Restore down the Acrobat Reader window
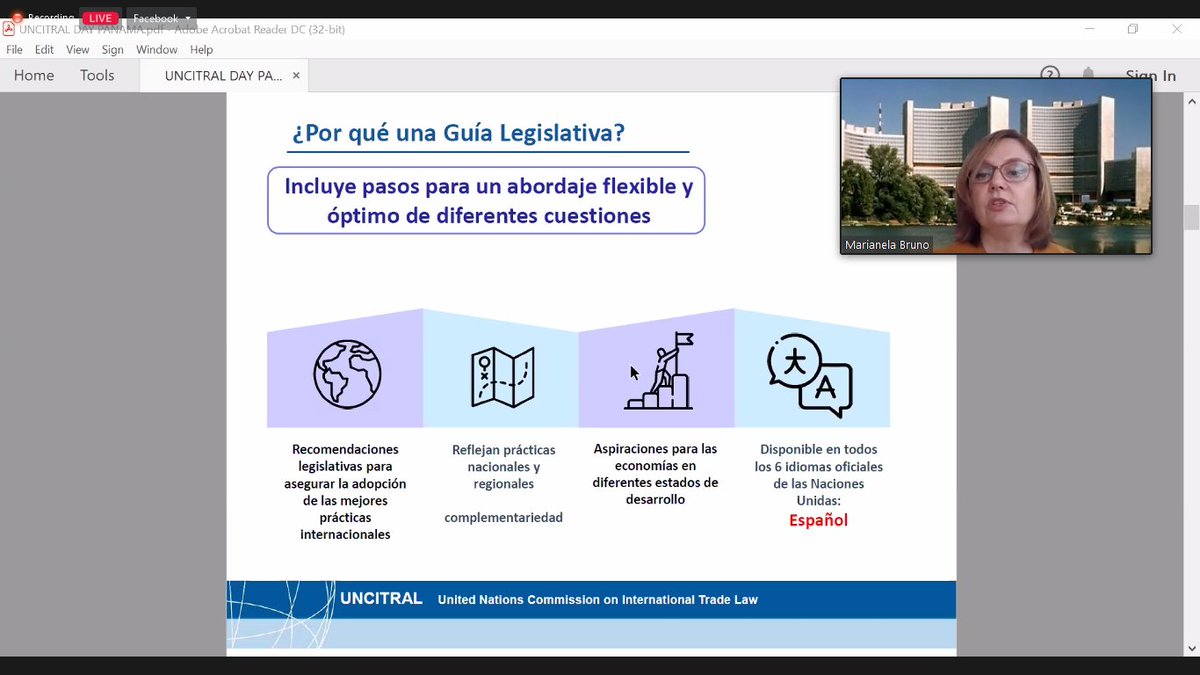 (x=1132, y=29)
